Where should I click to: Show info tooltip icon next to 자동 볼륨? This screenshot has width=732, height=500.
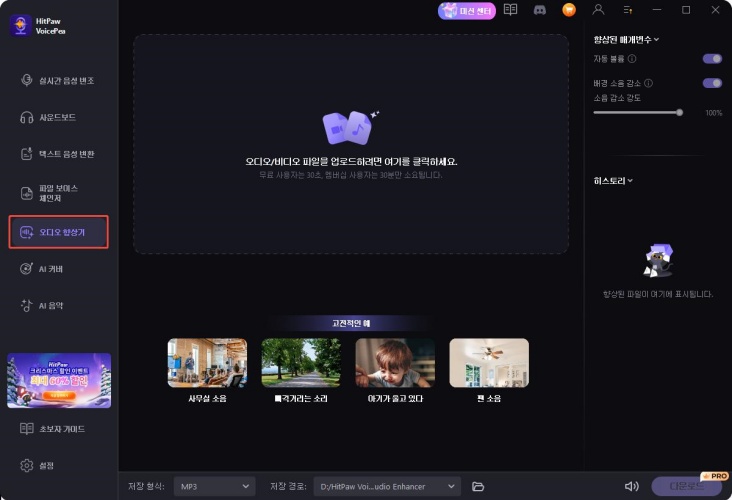pyautogui.click(x=632, y=59)
